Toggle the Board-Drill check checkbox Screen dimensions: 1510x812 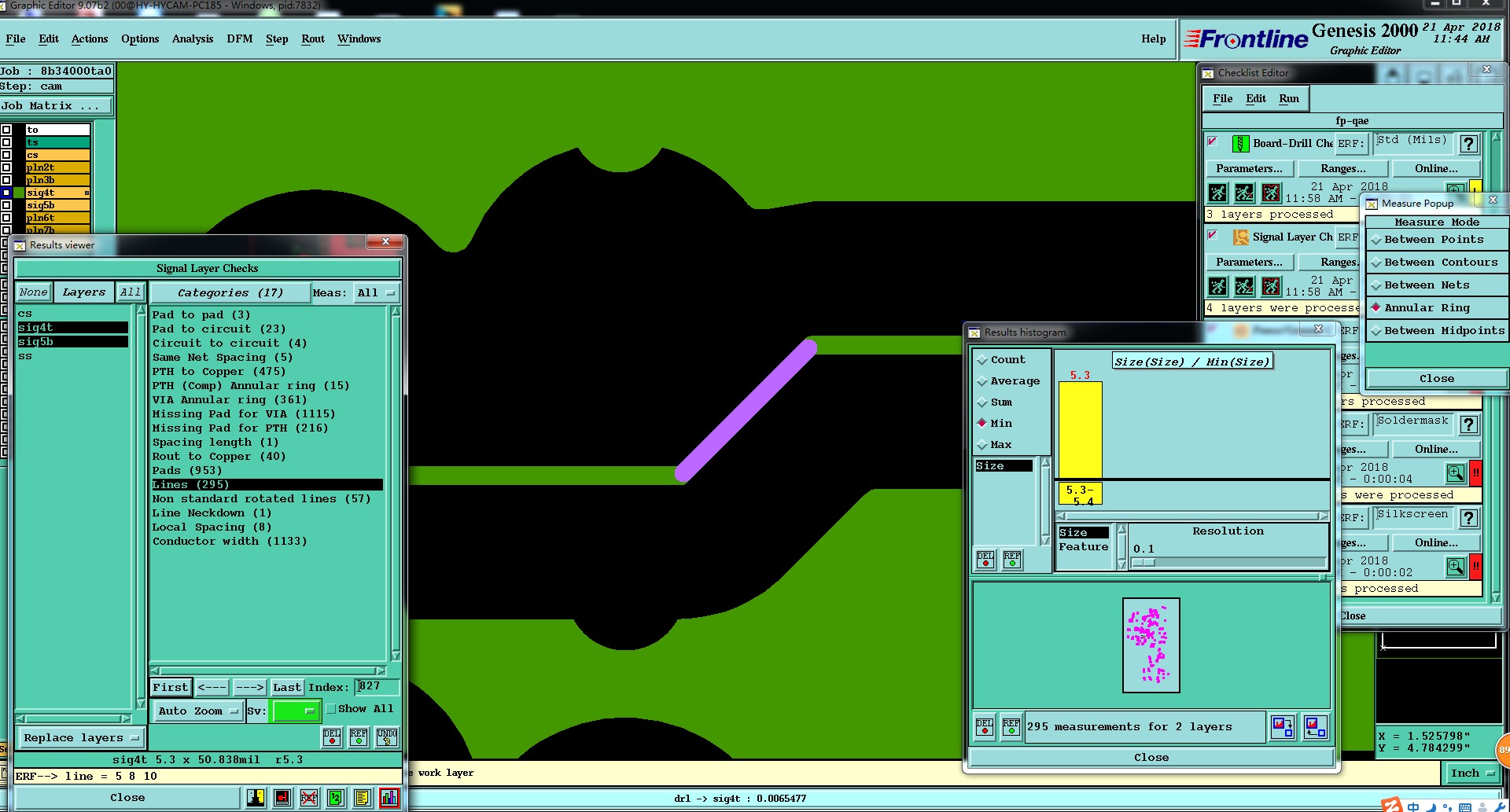(x=1213, y=141)
